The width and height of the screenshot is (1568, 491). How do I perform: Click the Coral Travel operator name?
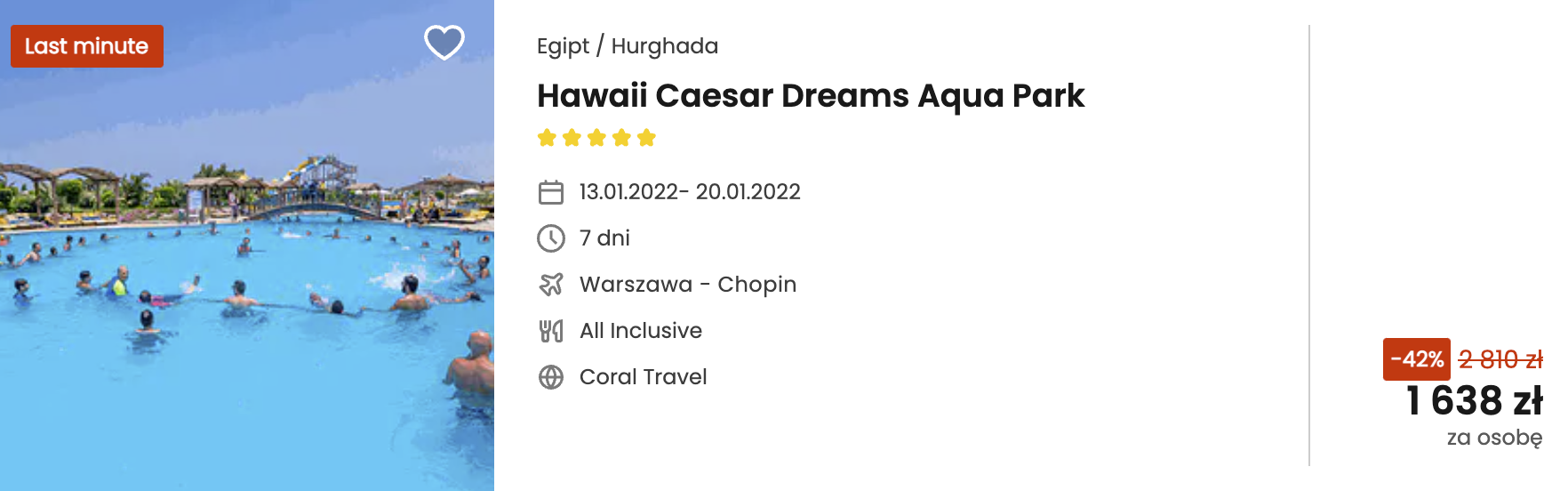click(644, 377)
